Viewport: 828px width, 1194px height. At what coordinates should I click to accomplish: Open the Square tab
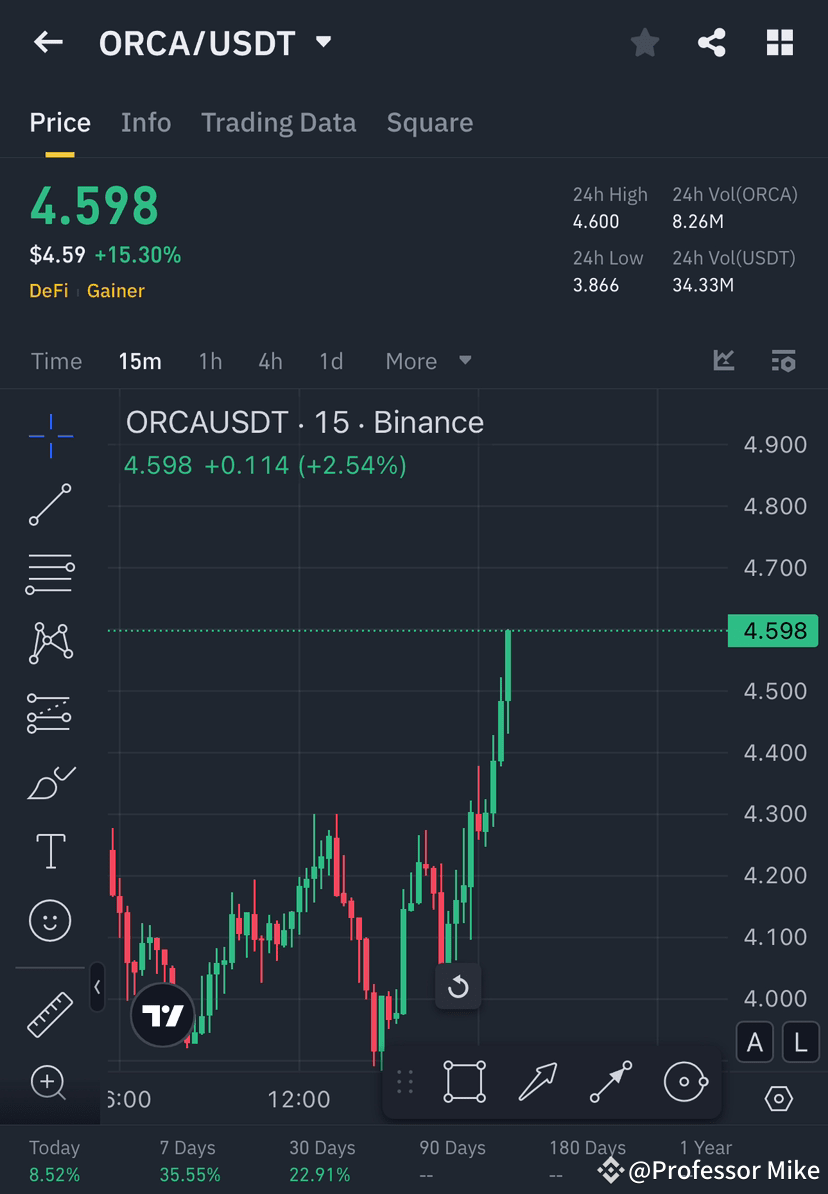pyautogui.click(x=429, y=122)
